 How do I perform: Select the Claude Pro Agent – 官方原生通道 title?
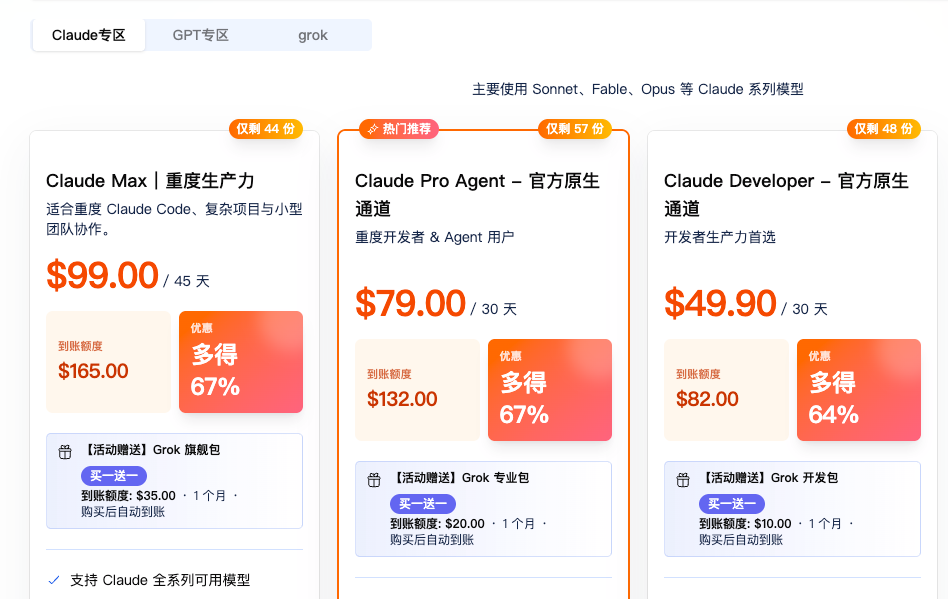[x=477, y=195]
